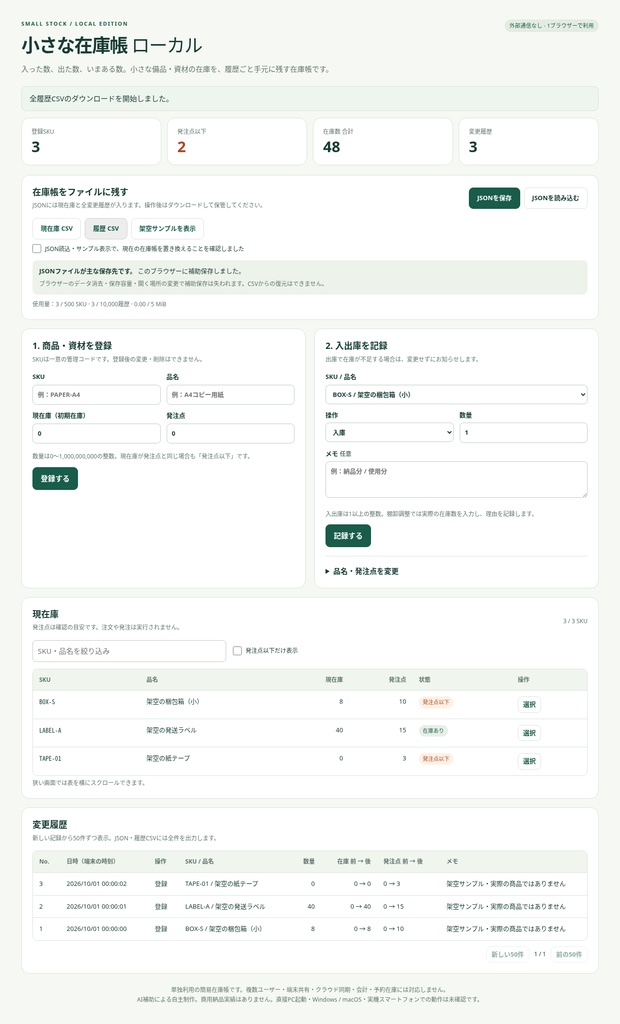This screenshot has width=620, height=1024.
Task: Click the 発注点 input in registration form
Action: click(230, 433)
